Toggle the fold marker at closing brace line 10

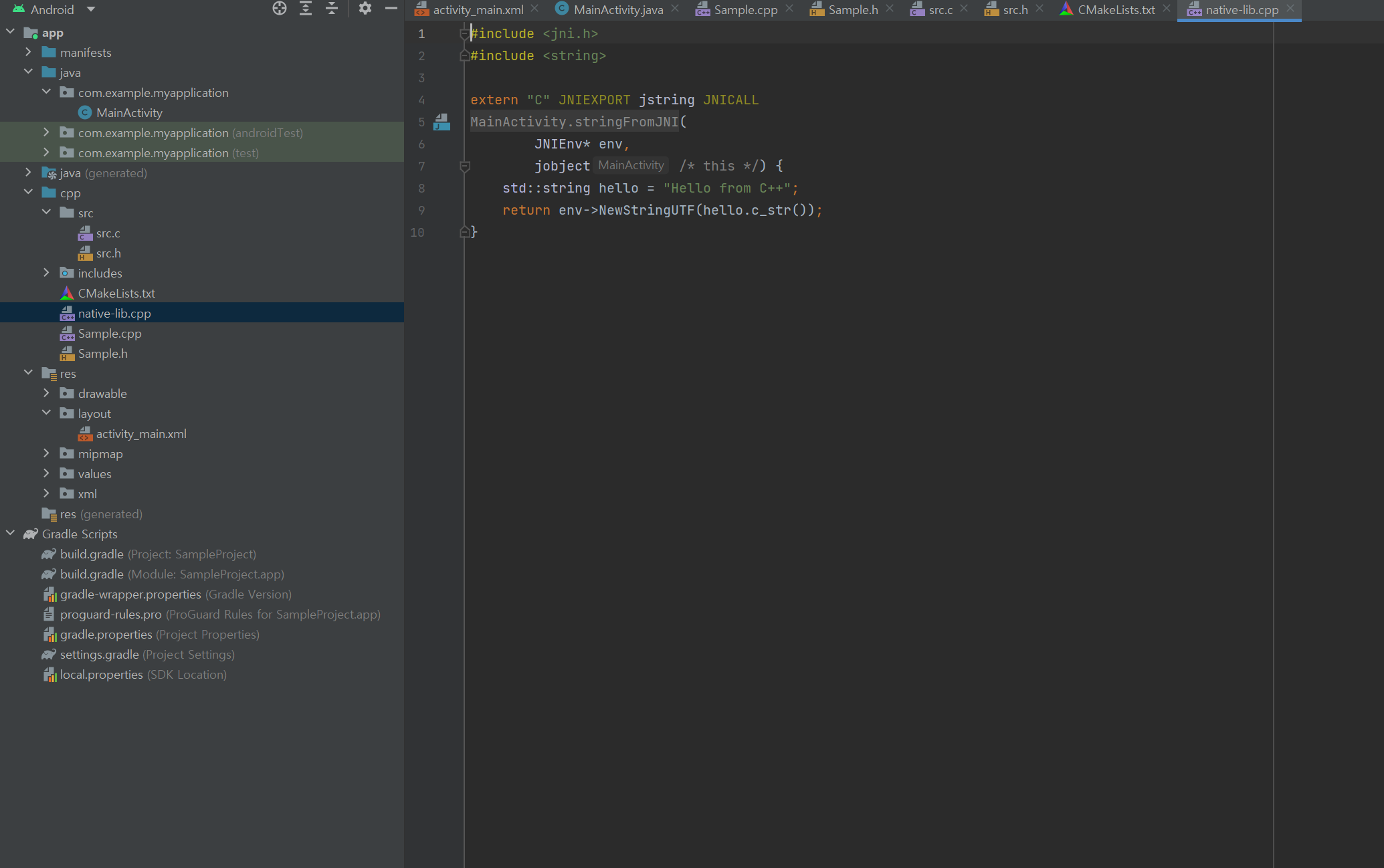click(464, 232)
